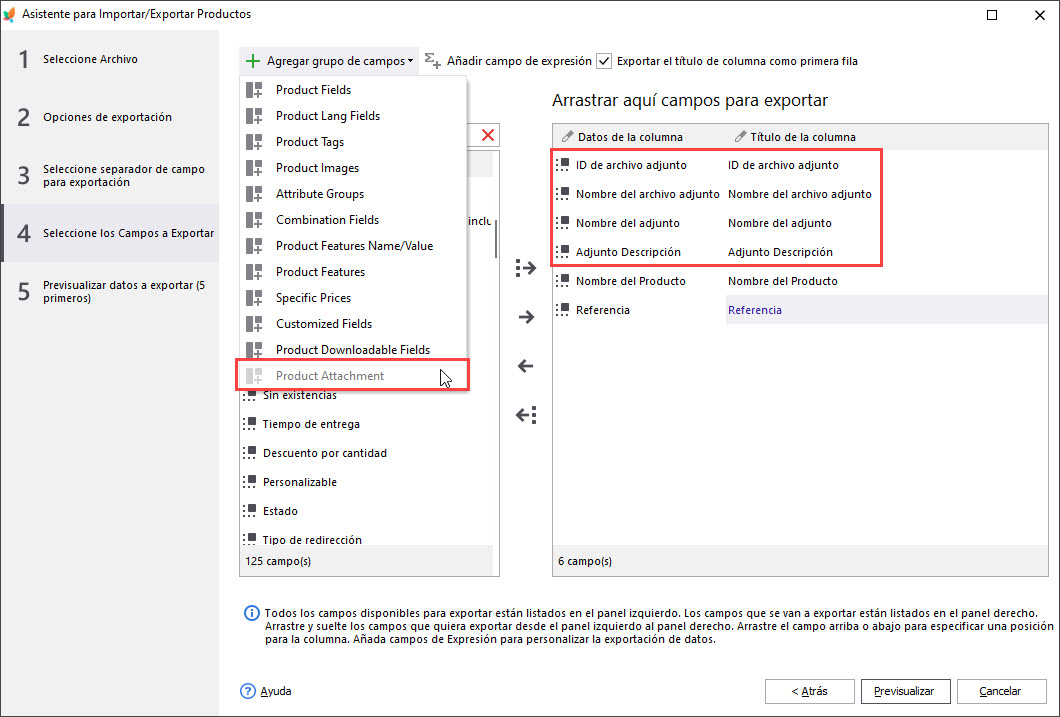Click the Nombre del Producto row handle

562,280
